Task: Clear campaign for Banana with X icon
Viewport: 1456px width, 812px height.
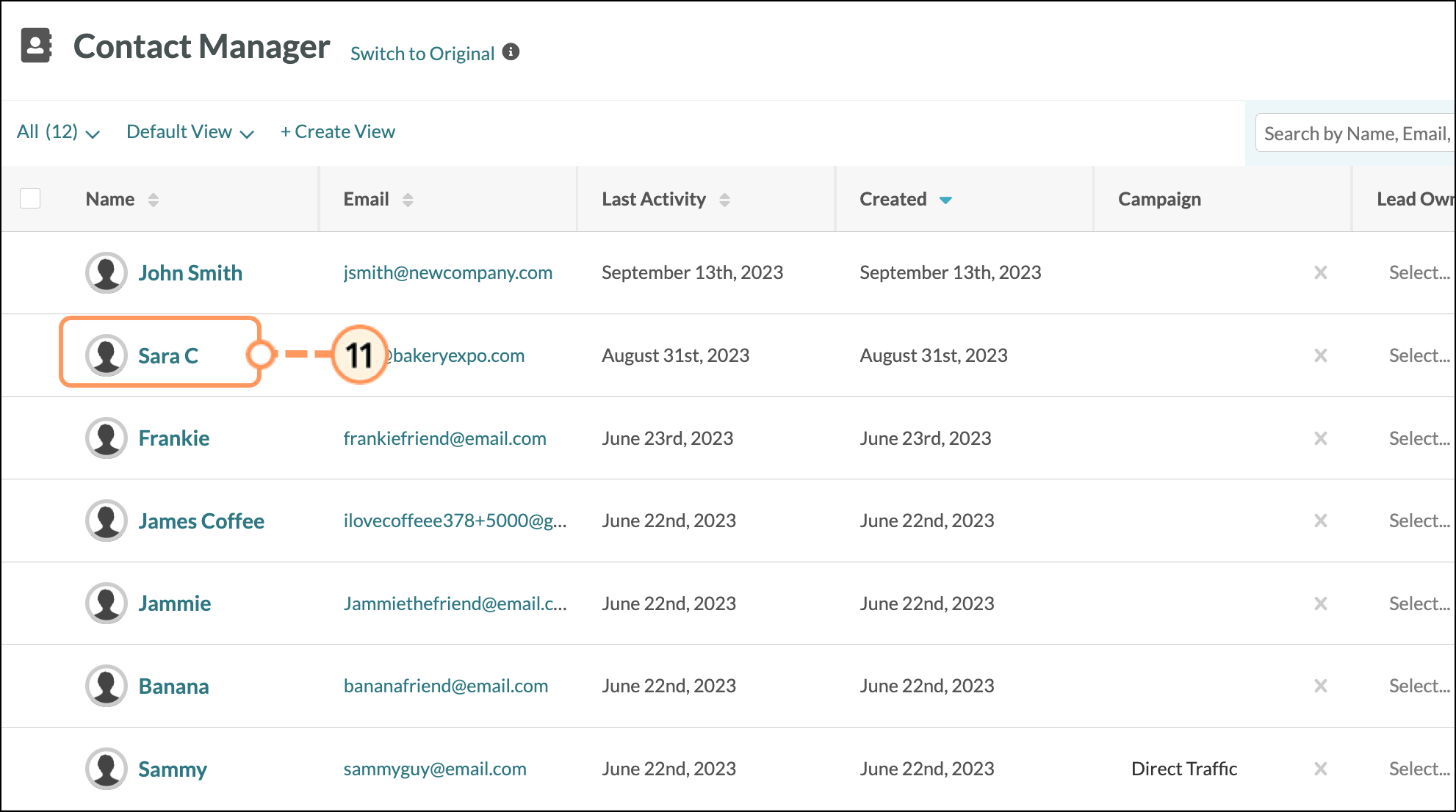Action: 1320,686
